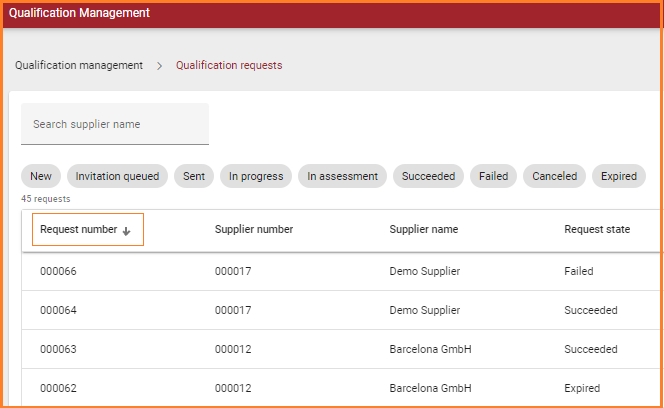Image resolution: width=664 pixels, height=408 pixels.
Task: Toggle the Sent filter chip
Action: [194, 176]
